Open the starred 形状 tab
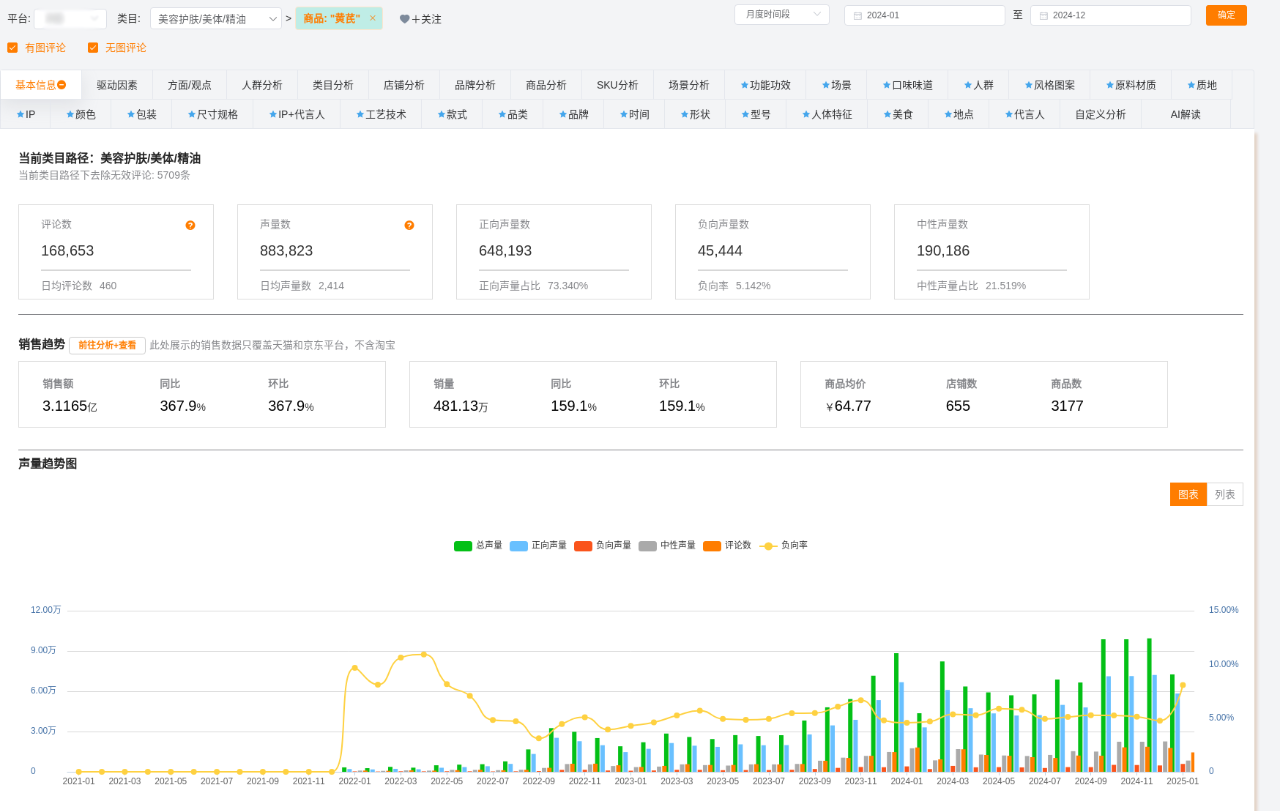 point(695,114)
